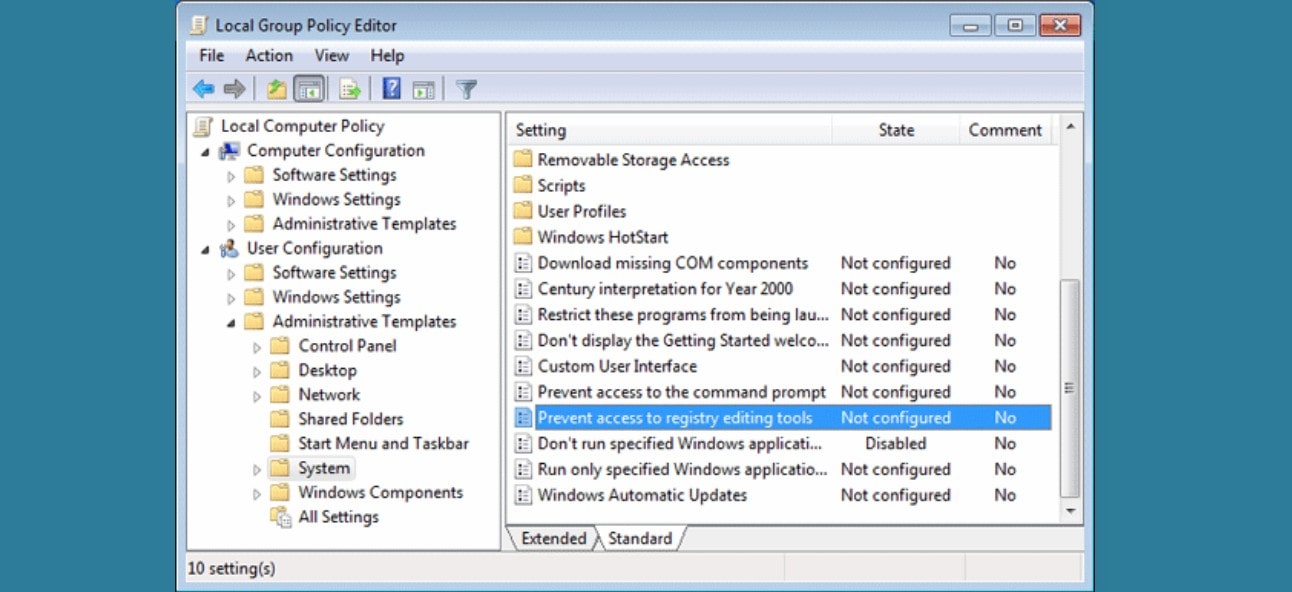Toggle the Show/Hide Console Tree icon
The image size is (1292, 592).
(308, 88)
